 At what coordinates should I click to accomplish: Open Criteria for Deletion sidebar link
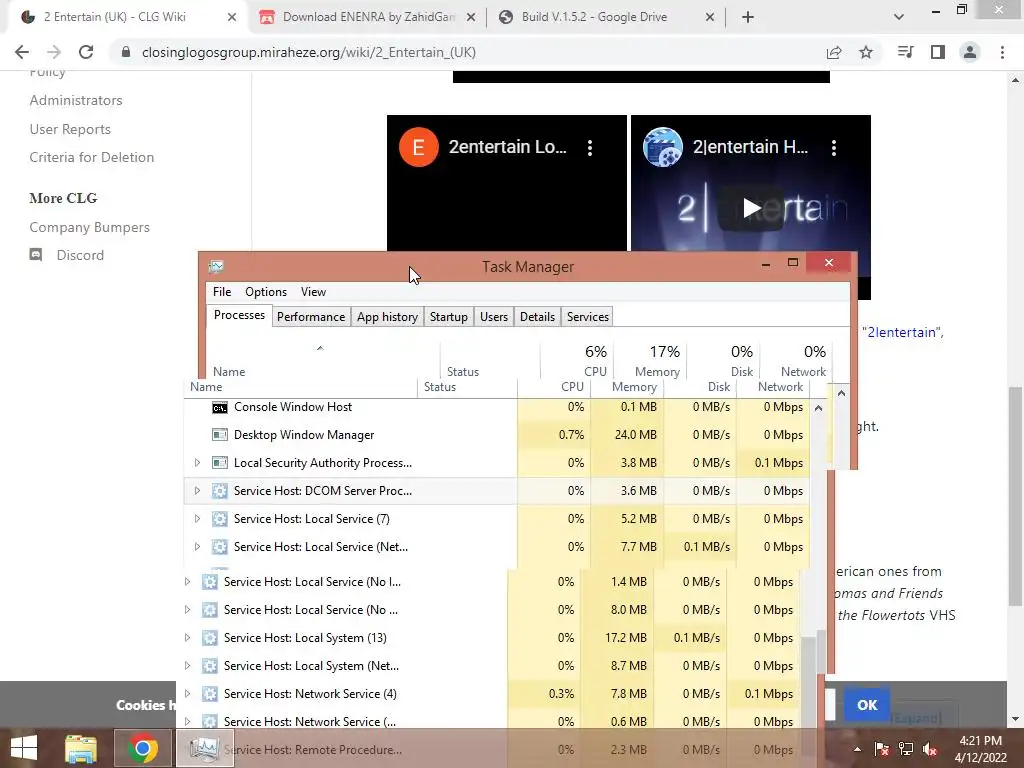(91, 157)
